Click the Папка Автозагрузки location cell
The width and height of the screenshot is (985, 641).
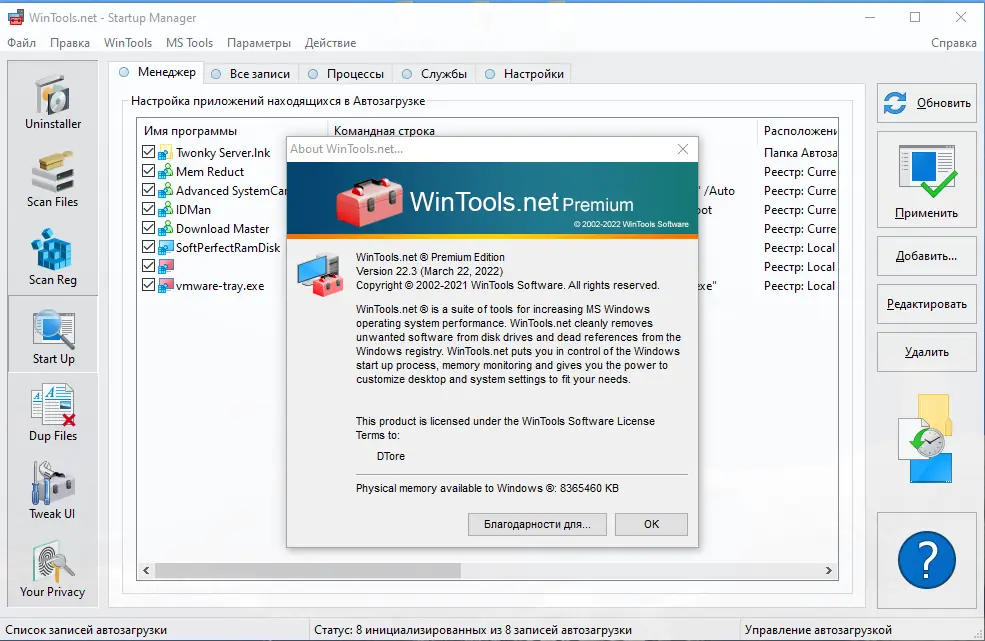[x=800, y=153]
